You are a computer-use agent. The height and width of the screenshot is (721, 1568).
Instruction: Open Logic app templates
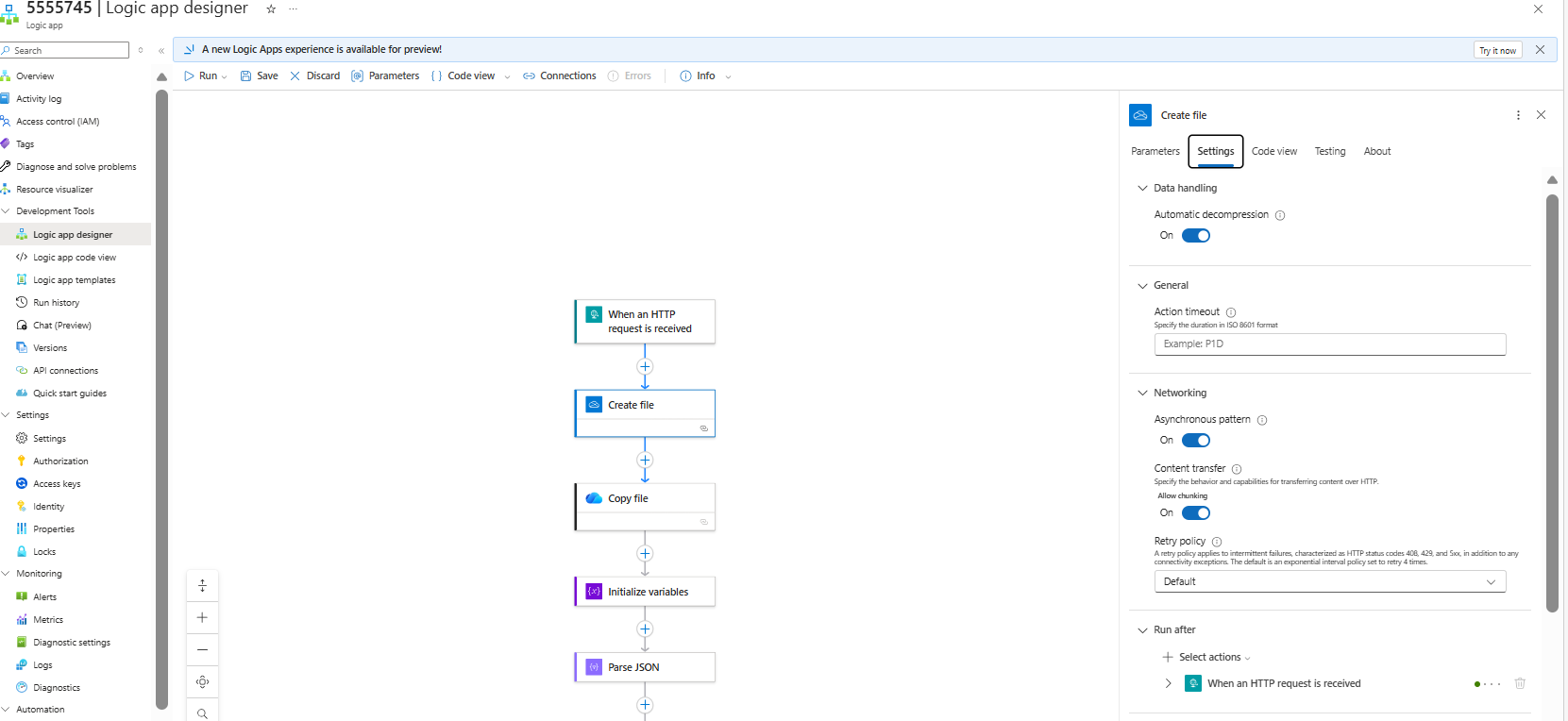click(76, 280)
